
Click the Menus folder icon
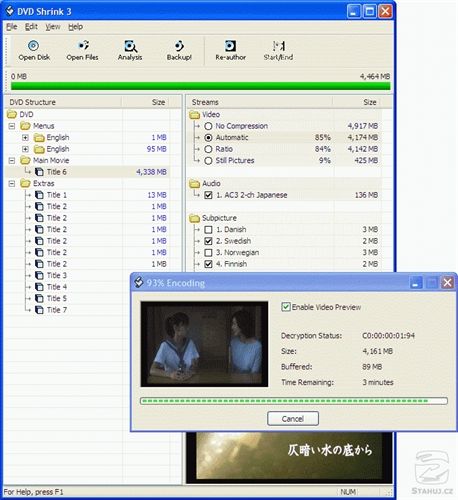(x=25, y=126)
